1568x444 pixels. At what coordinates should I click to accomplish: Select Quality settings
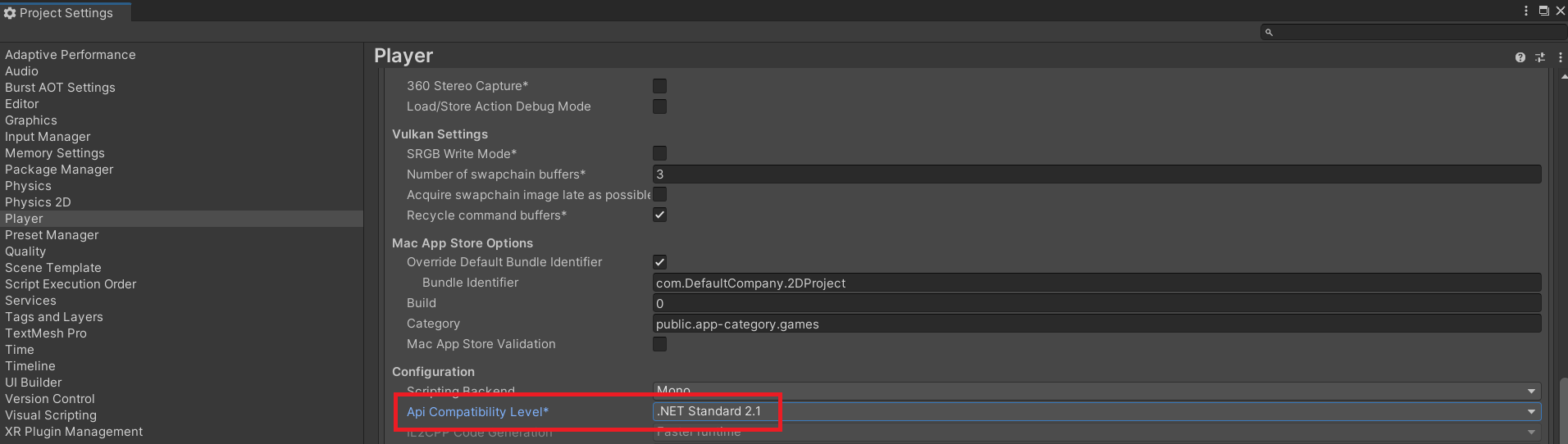pos(25,251)
